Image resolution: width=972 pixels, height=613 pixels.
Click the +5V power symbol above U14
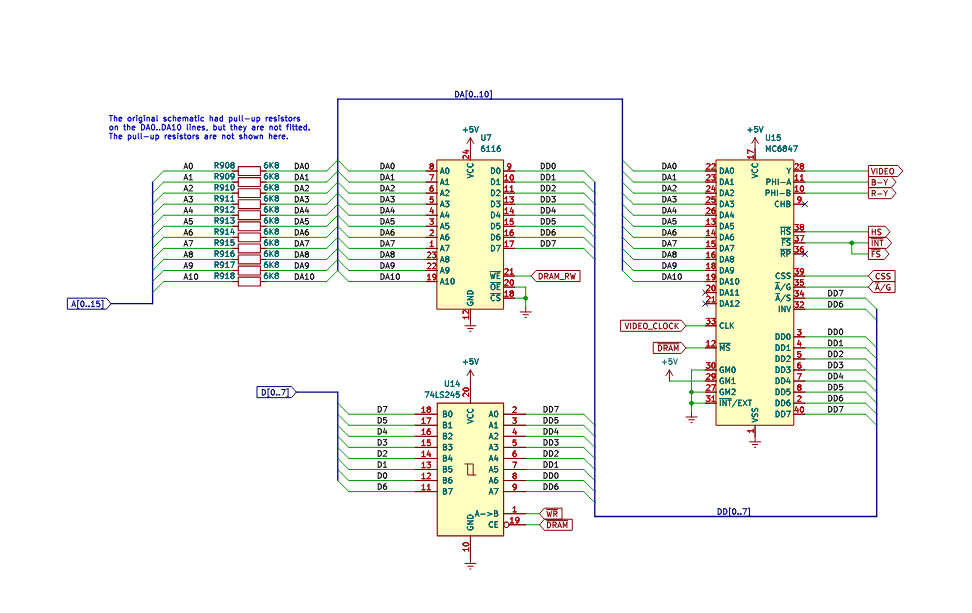[x=469, y=362]
